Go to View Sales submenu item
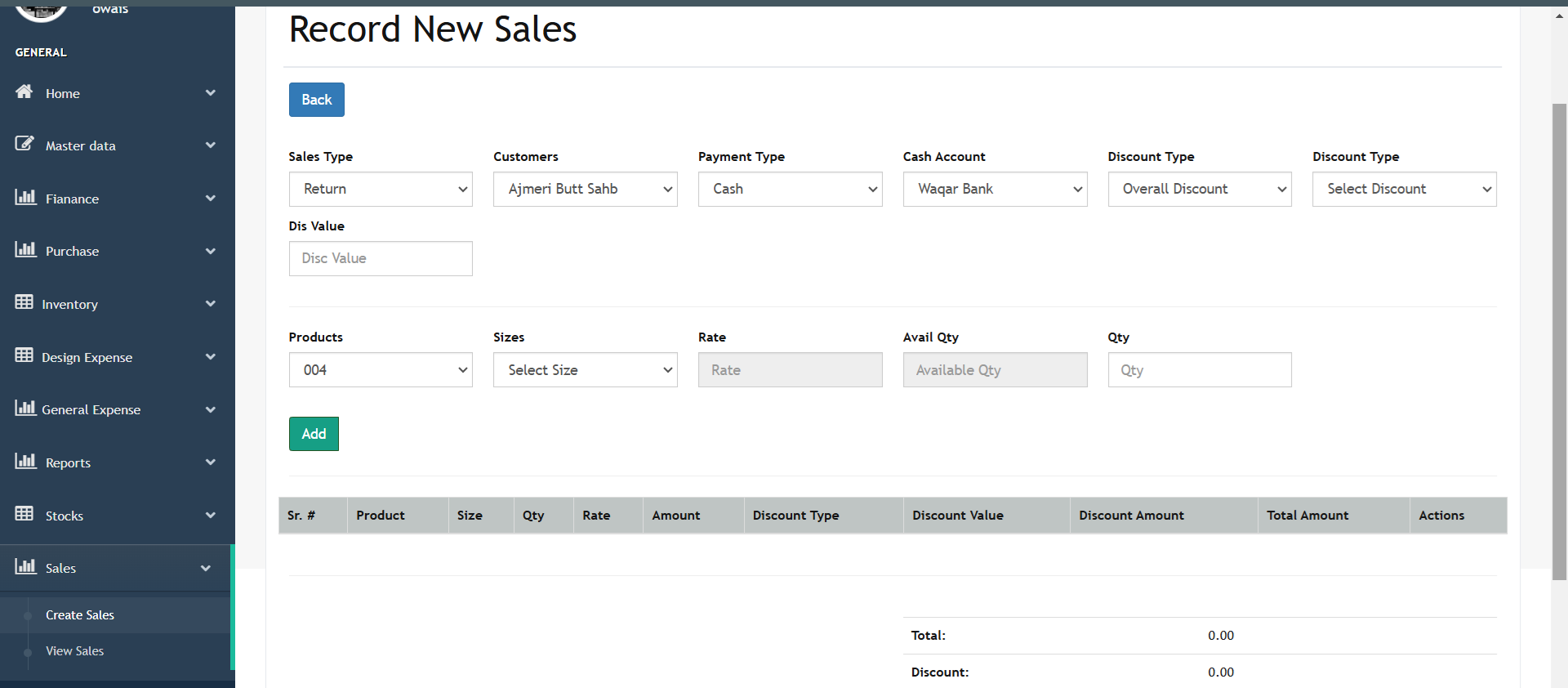 [x=75, y=651]
